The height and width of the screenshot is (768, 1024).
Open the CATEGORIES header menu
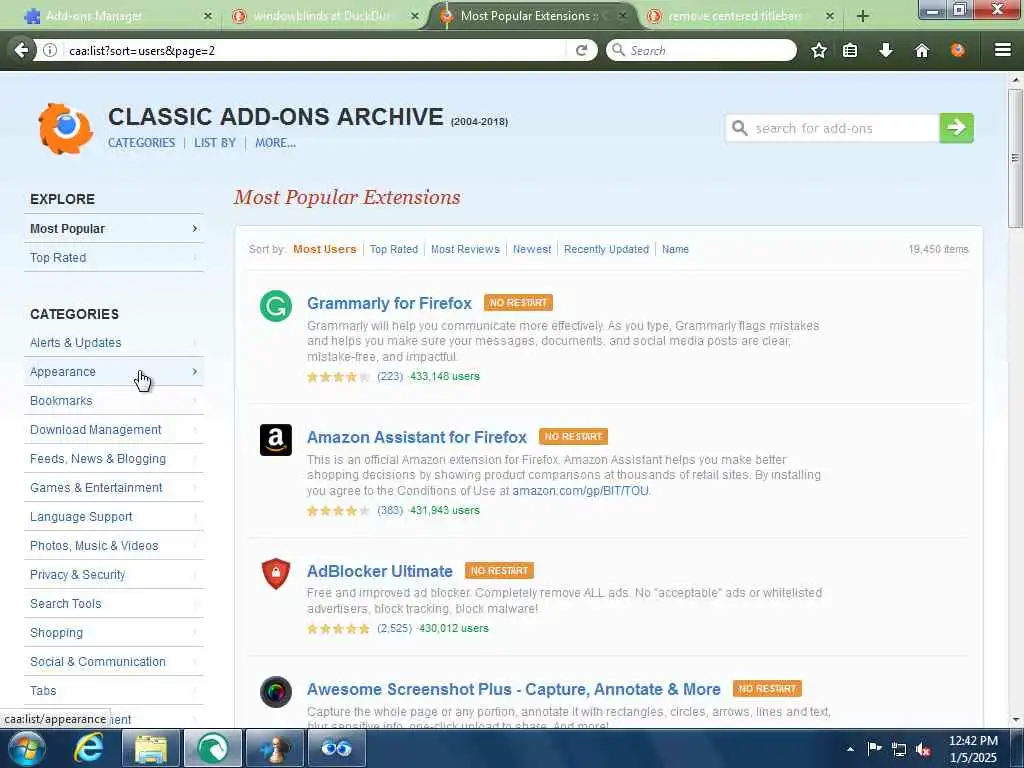[142, 143]
